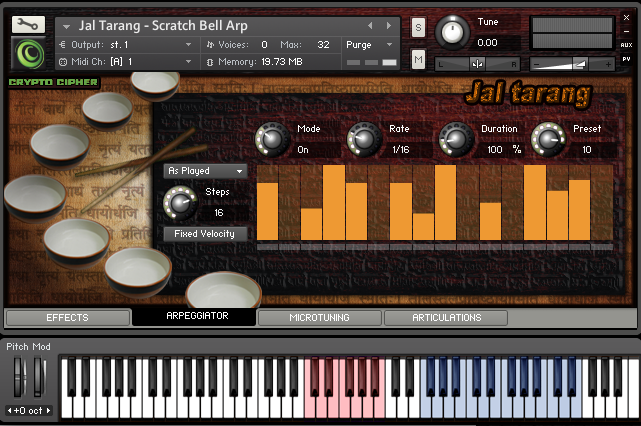Adjust the instrument volume slider
The height and width of the screenshot is (426, 641).
(x=572, y=64)
